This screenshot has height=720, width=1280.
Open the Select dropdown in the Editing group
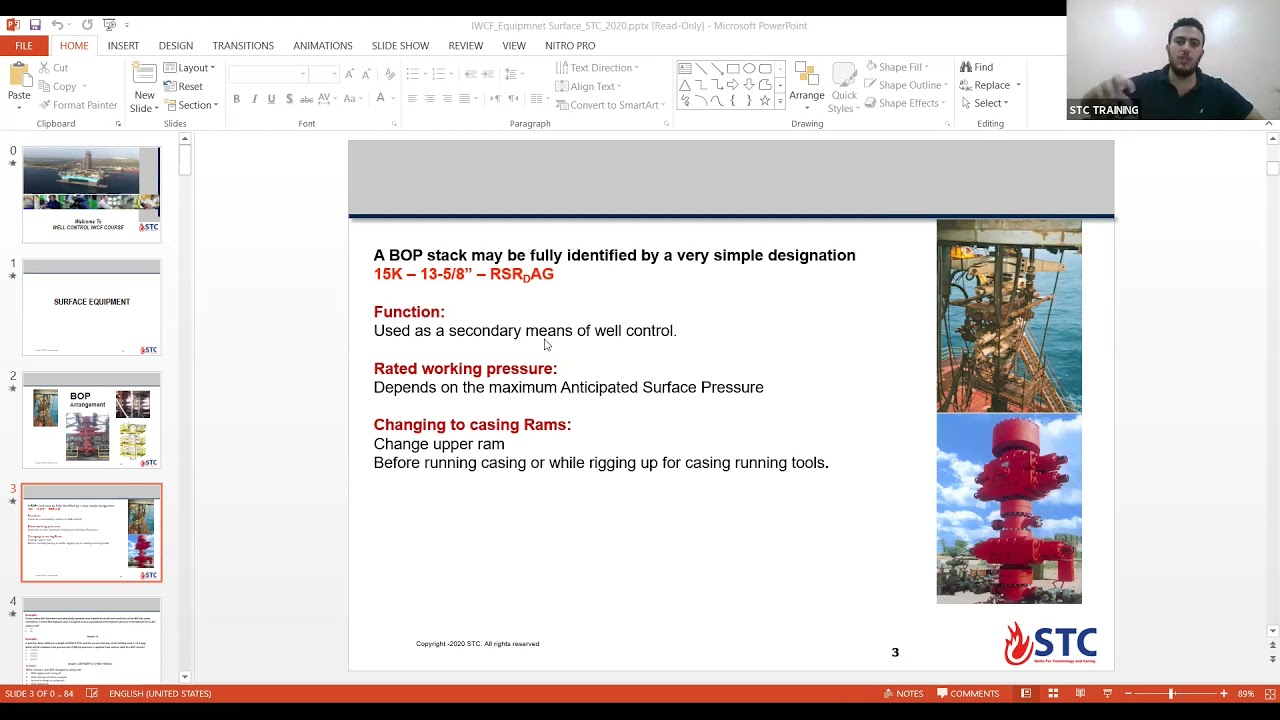985,103
